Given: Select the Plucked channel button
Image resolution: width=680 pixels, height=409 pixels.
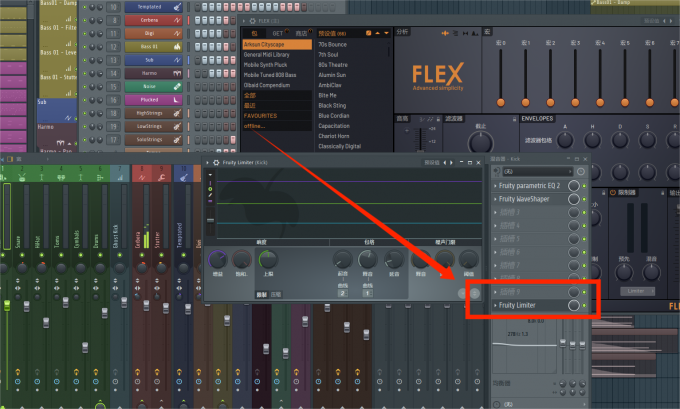Looking at the screenshot, I should tap(154, 100).
